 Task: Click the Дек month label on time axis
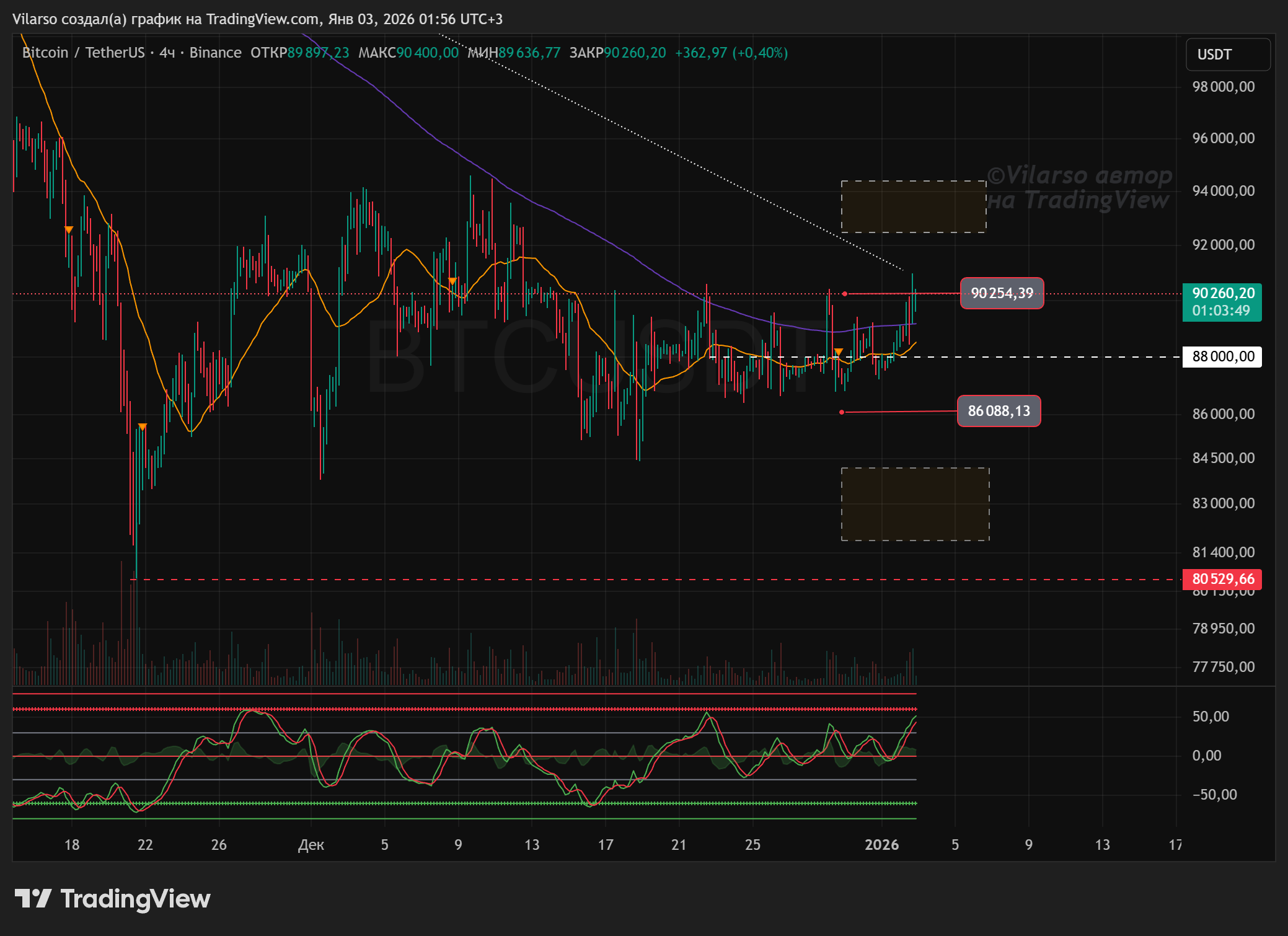(x=311, y=845)
